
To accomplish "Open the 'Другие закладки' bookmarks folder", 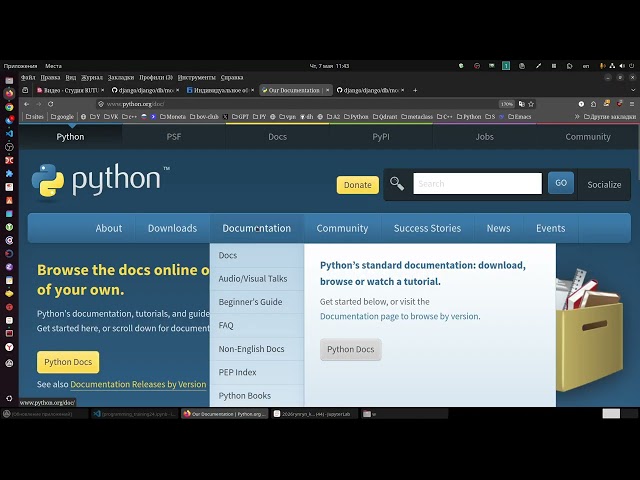I will click(x=610, y=117).
